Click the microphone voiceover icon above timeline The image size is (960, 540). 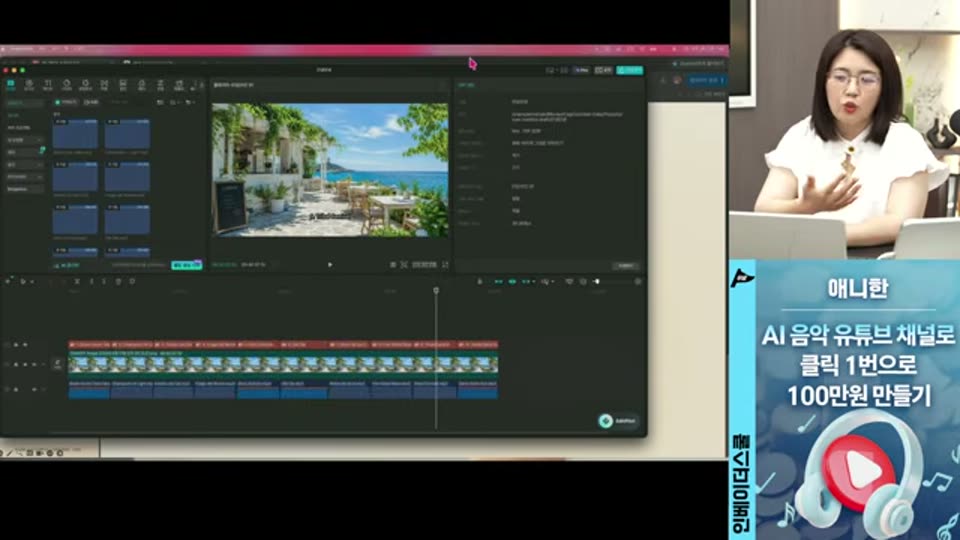(479, 282)
